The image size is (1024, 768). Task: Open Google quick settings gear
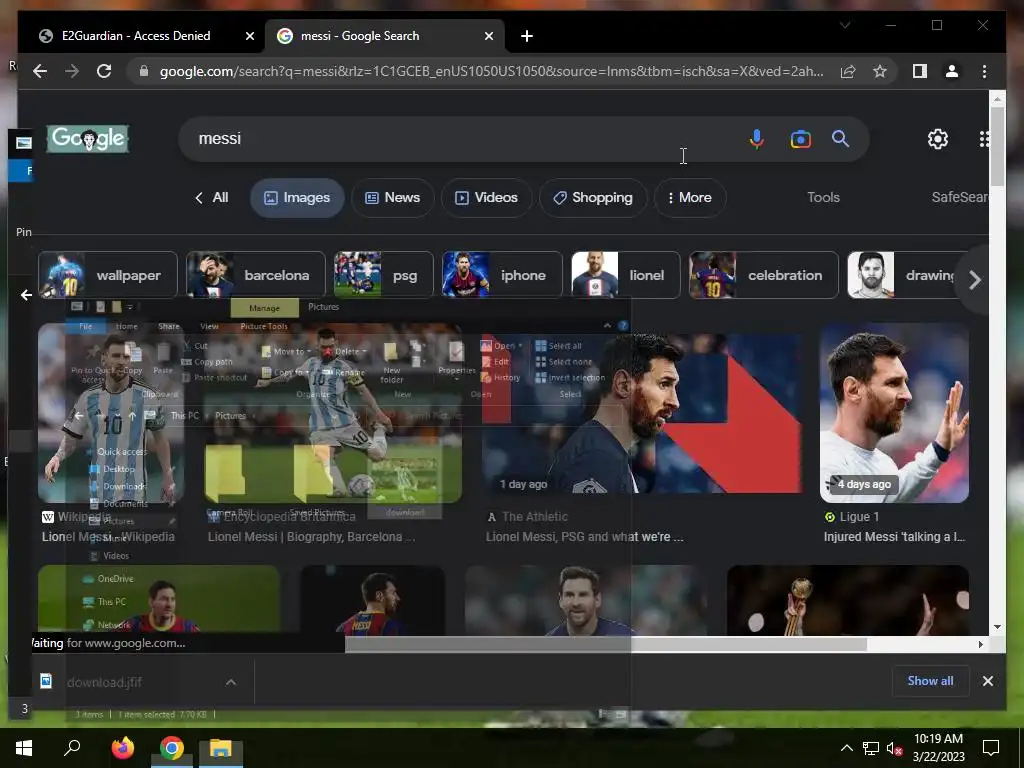click(938, 138)
